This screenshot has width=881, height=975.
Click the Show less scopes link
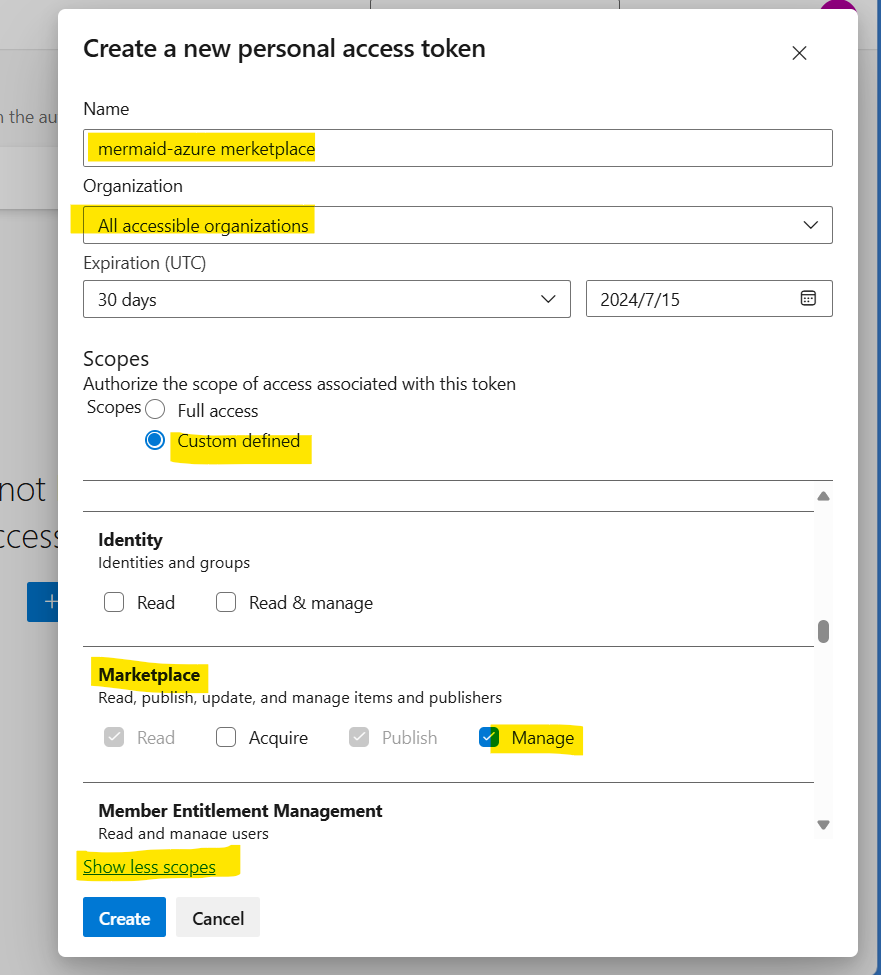(x=149, y=867)
